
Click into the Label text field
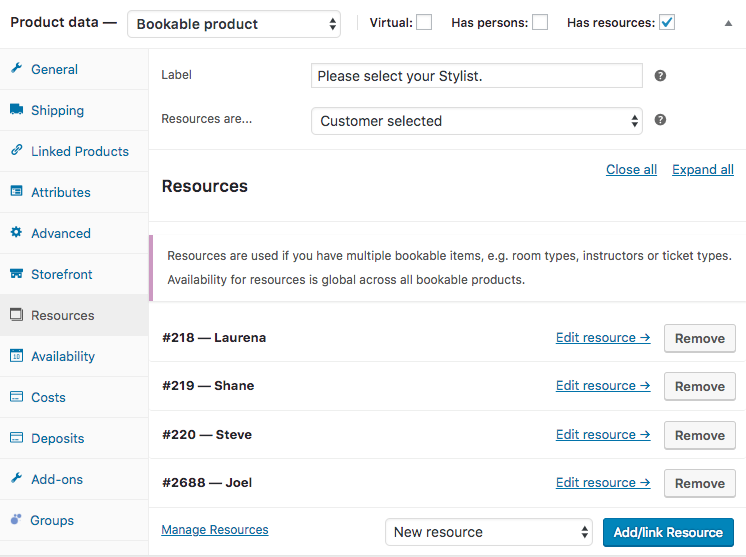coord(476,76)
